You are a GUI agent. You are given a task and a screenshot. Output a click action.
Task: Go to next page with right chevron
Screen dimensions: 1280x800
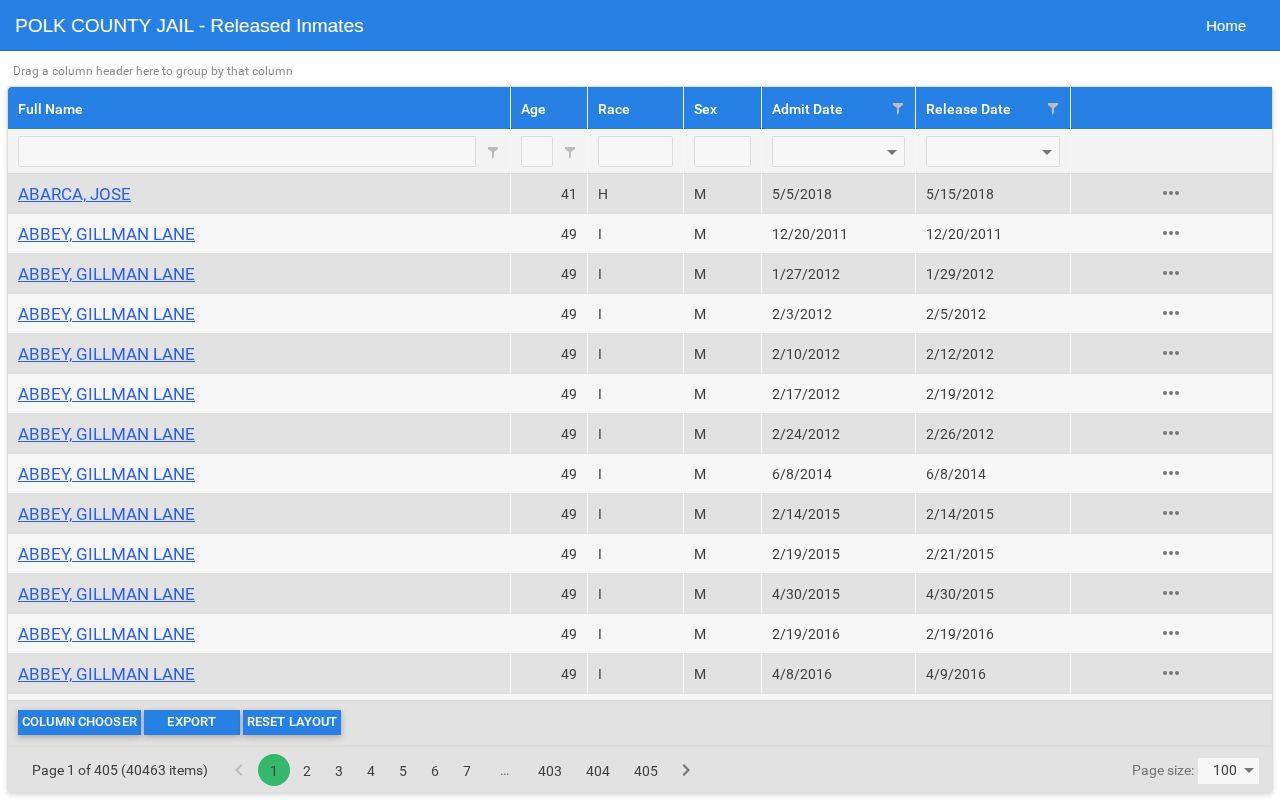click(x=686, y=770)
